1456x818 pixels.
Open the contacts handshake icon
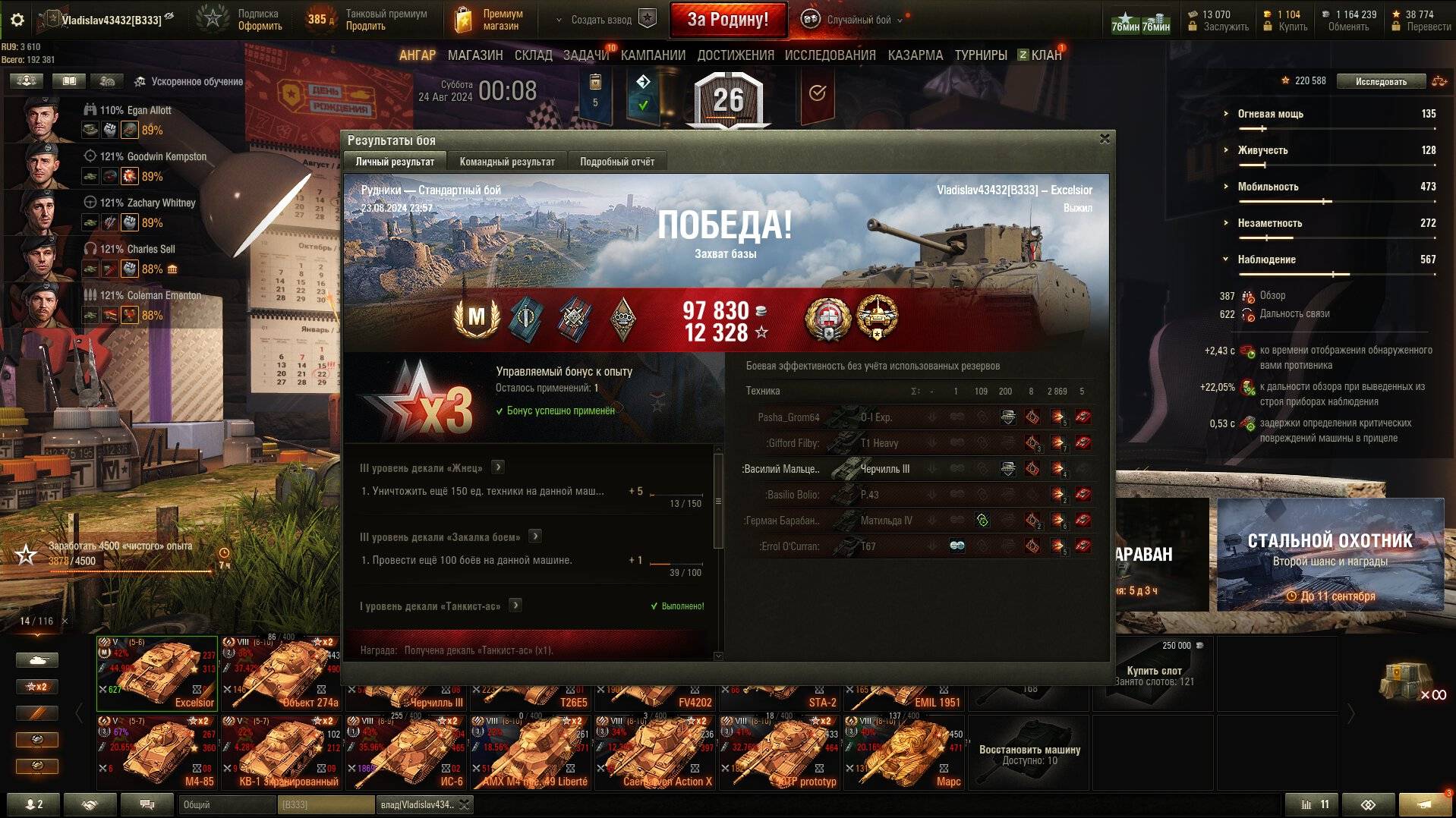(x=90, y=804)
